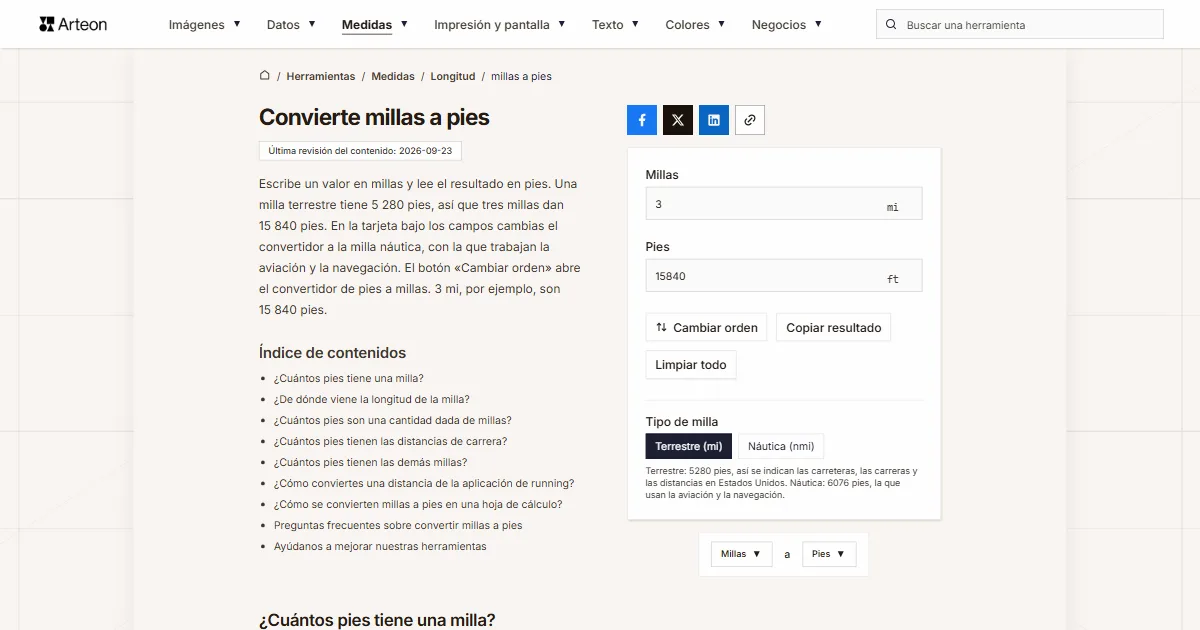This screenshot has height=630, width=1200.
Task: Jump to pies en cantidad dada de millas
Action: pyautogui.click(x=393, y=420)
